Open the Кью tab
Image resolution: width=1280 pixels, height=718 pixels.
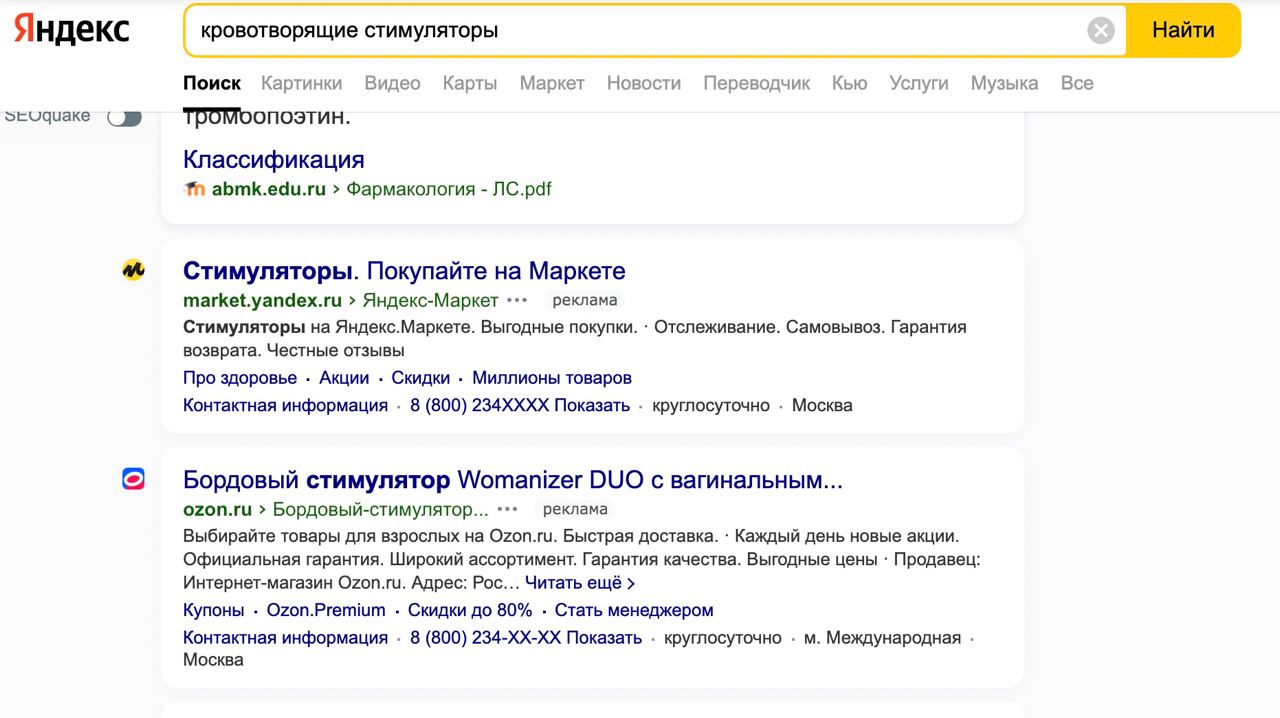point(849,83)
